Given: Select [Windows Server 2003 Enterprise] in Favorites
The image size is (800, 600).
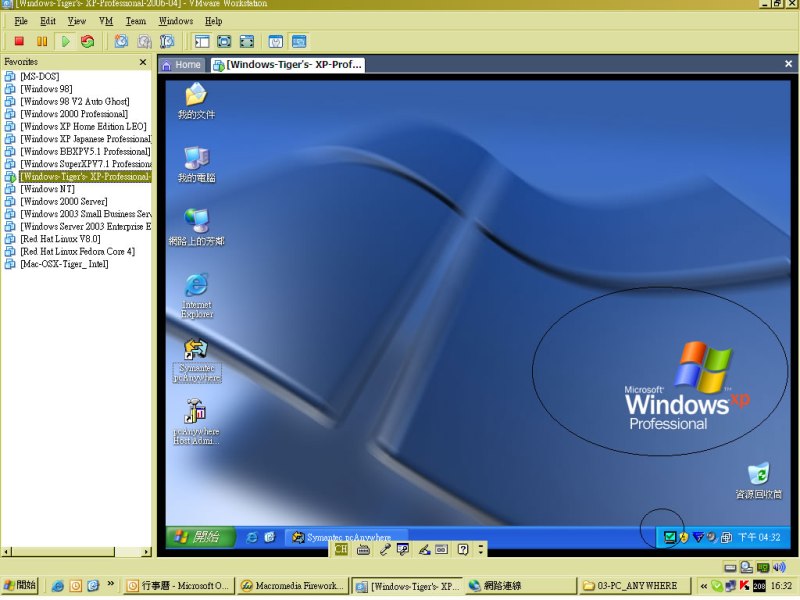Looking at the screenshot, I should pyautogui.click(x=85, y=227).
